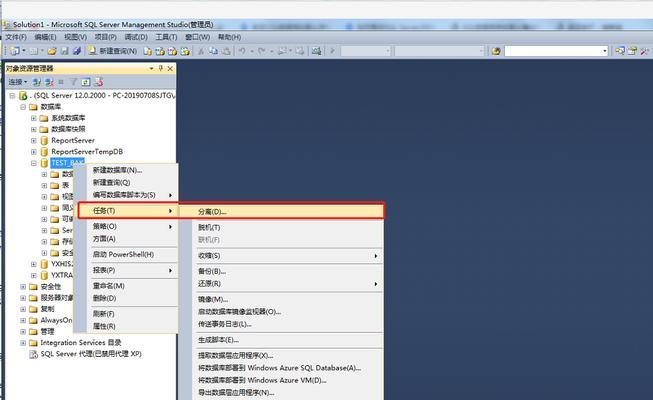Expand the 系统数据库 folder
This screenshot has width=653, height=400.
pos(34,118)
